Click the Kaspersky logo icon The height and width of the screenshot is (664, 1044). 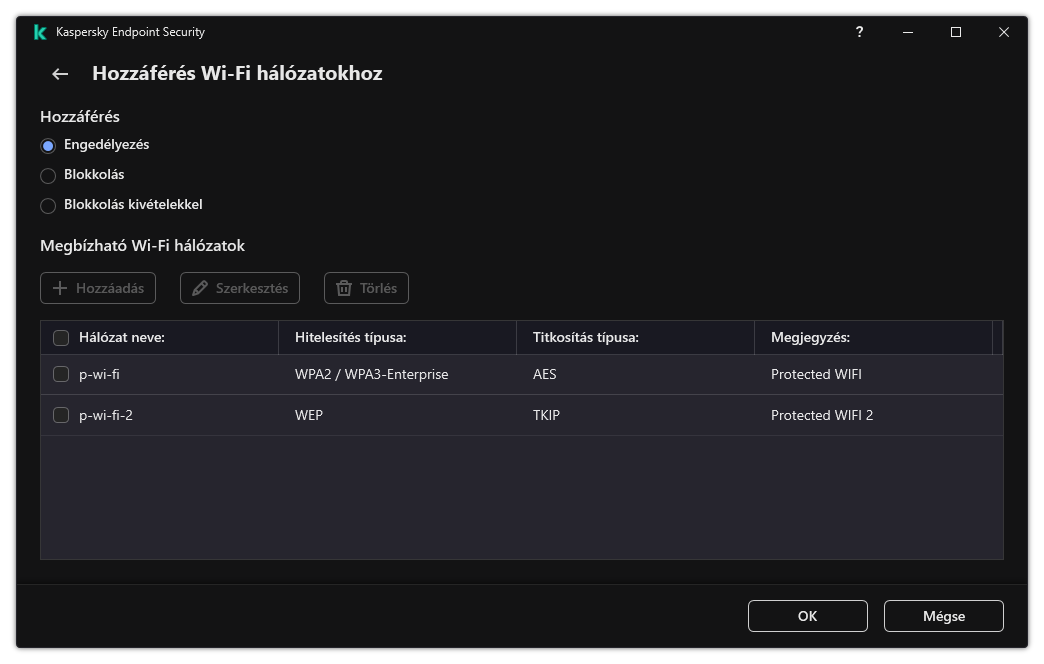point(40,32)
